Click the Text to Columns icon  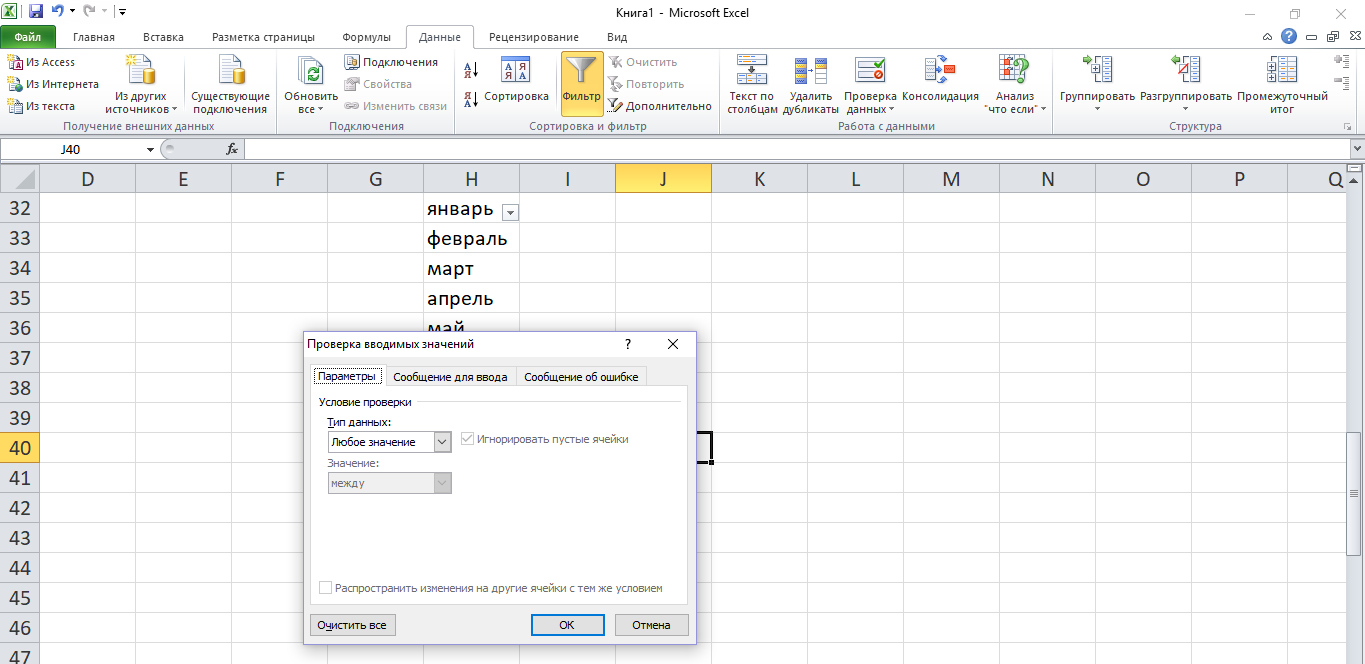751,70
